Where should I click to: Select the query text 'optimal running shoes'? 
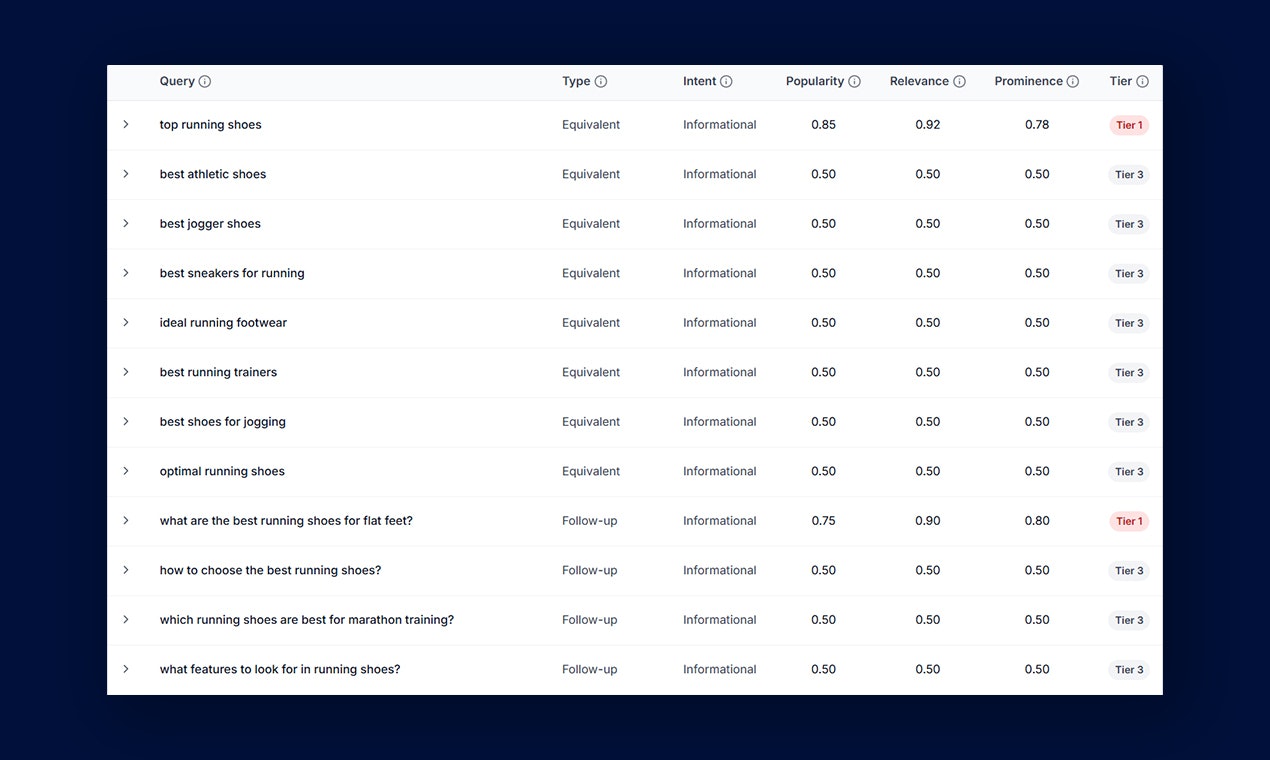tap(222, 470)
